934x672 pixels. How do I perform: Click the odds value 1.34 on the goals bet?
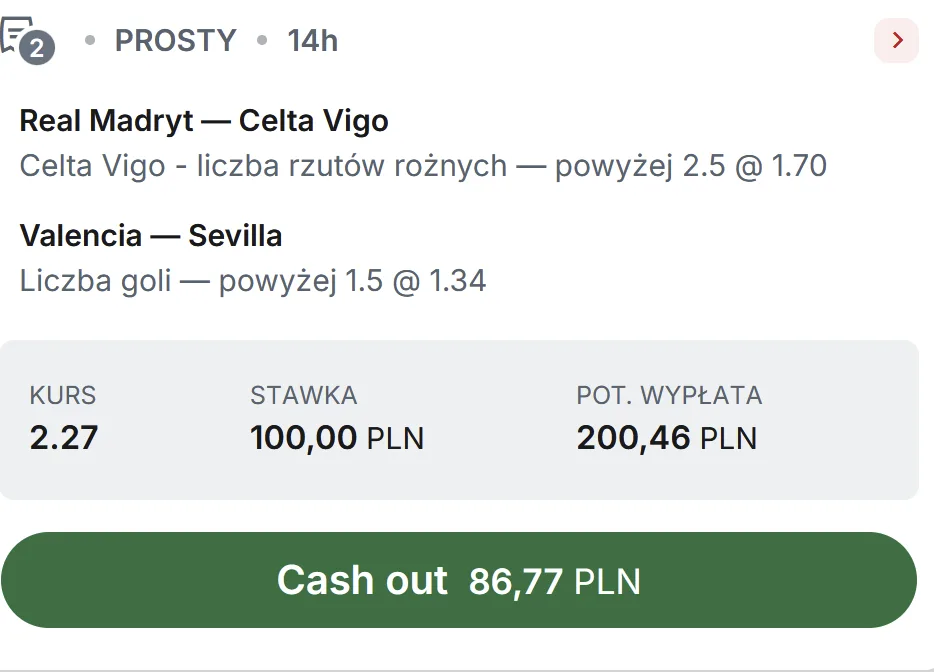click(462, 280)
